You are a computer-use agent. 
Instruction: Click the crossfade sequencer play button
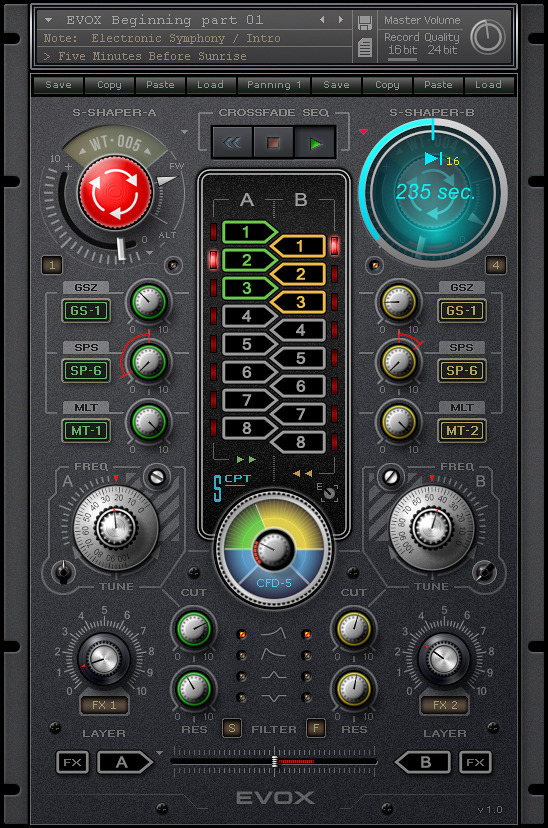tap(315, 143)
